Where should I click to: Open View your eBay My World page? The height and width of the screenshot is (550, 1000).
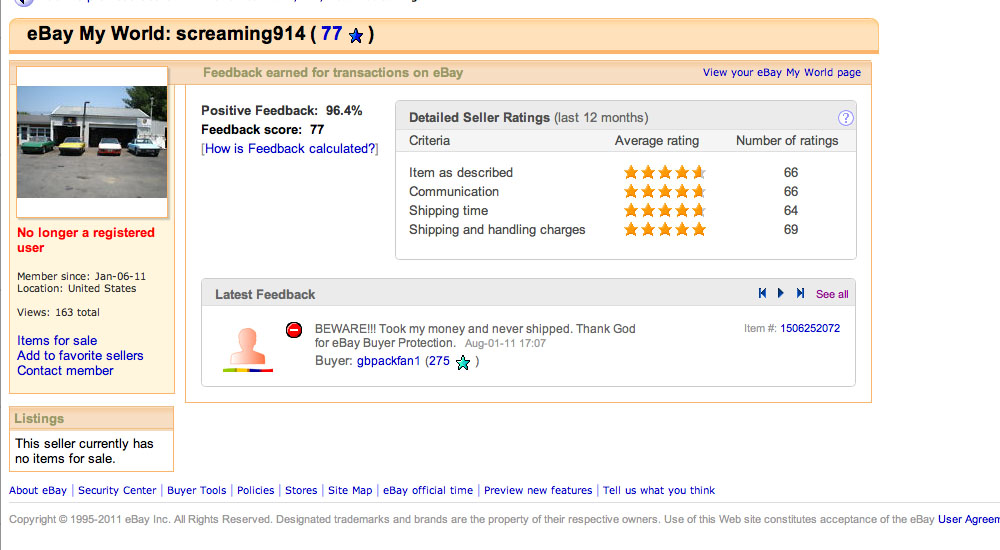click(782, 73)
